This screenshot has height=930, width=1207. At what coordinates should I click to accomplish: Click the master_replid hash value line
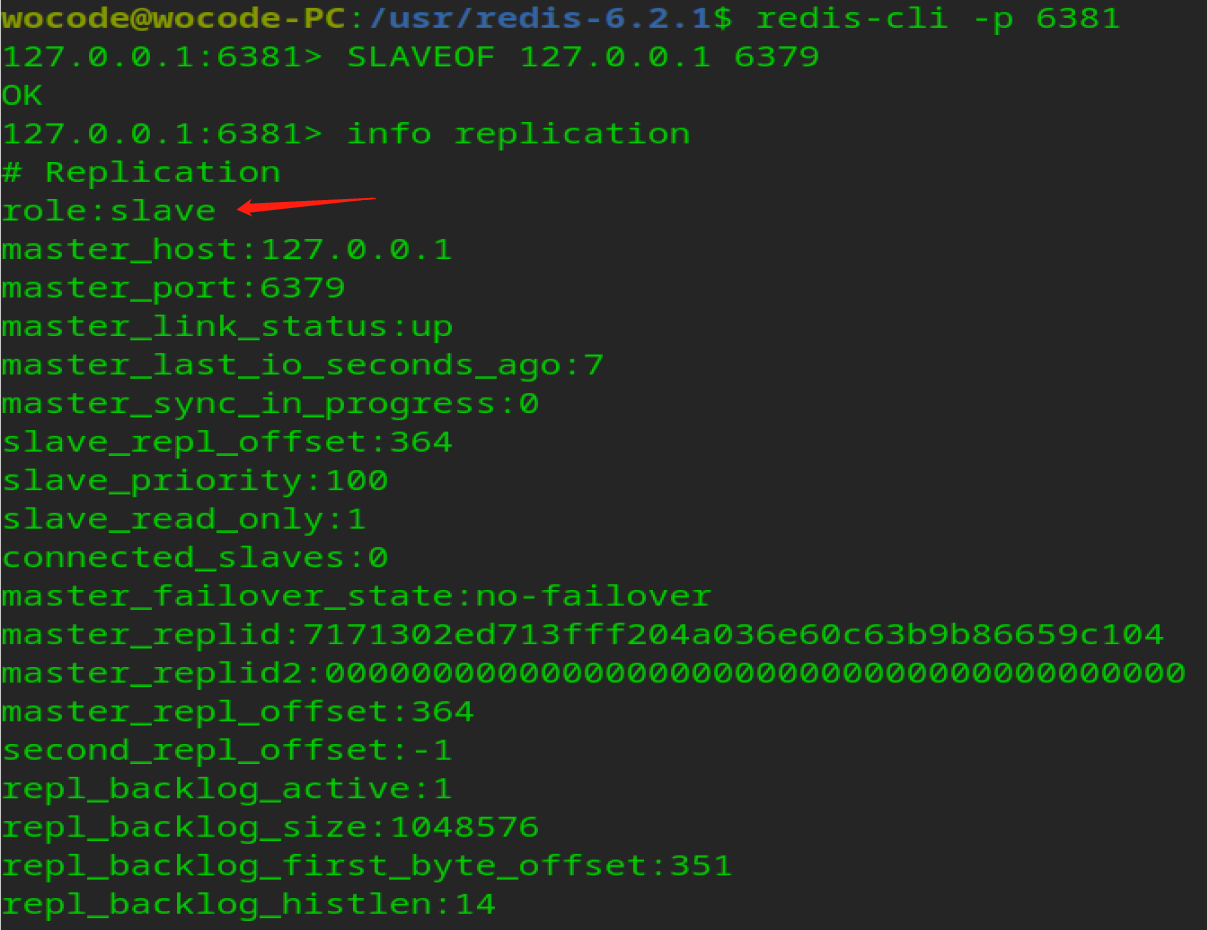click(583, 635)
